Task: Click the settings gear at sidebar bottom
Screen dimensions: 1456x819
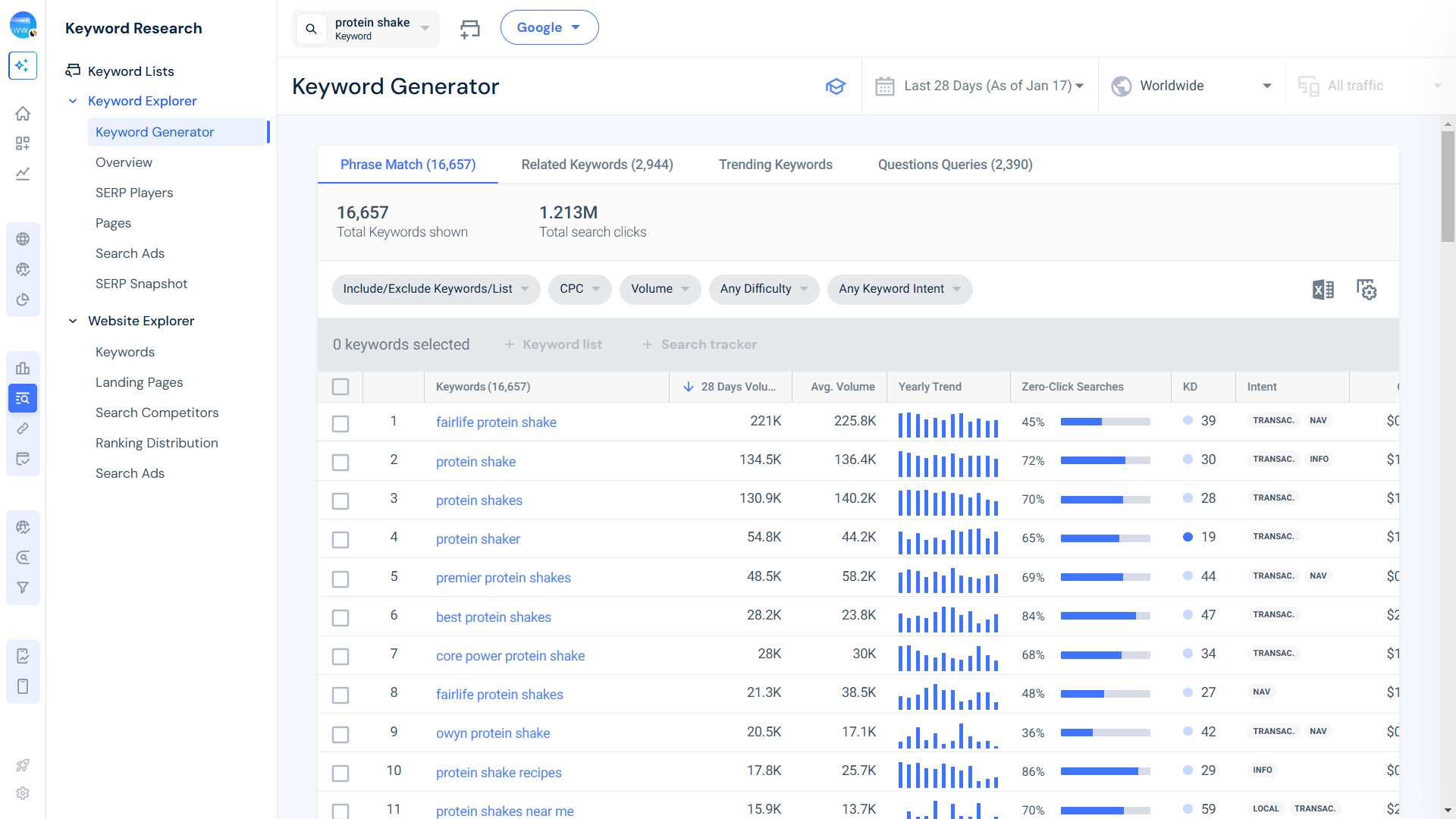Action: pyautogui.click(x=23, y=793)
